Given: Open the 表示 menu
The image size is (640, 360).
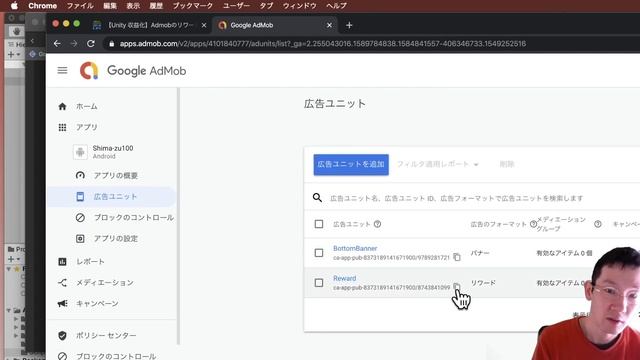Looking at the screenshot, I should (x=133, y=6).
